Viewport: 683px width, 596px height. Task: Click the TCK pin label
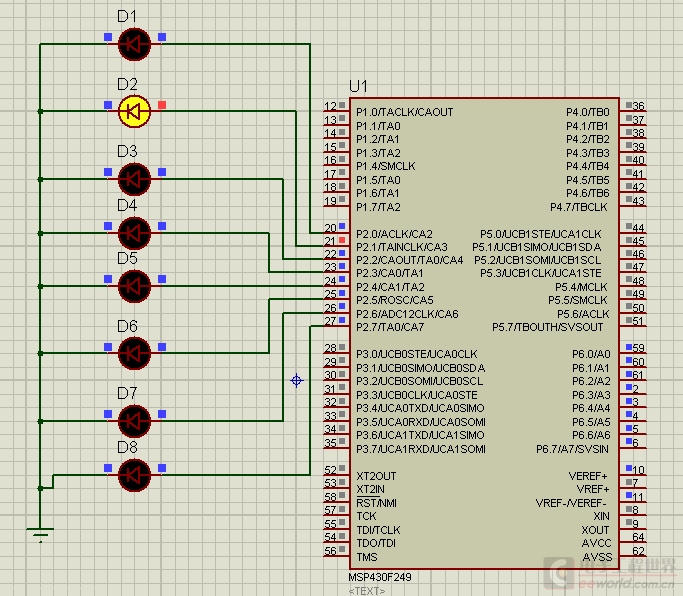point(366,516)
